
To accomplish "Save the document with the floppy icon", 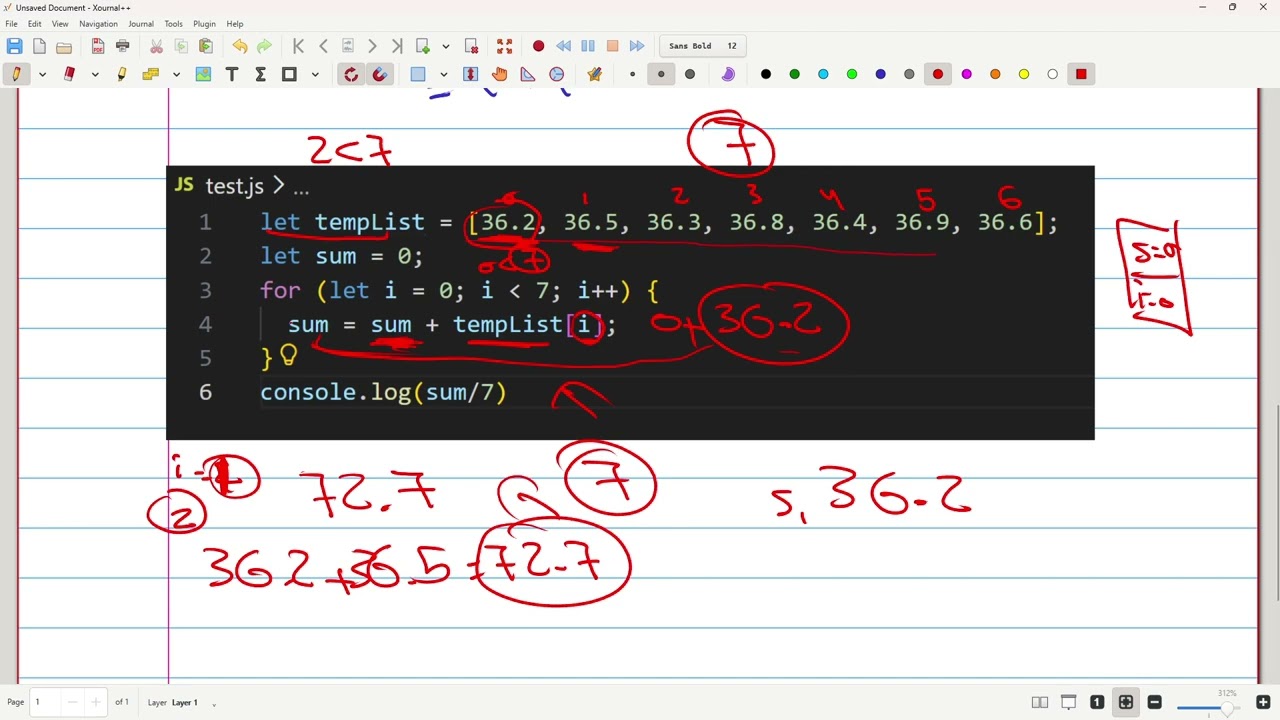I will pyautogui.click(x=14, y=46).
